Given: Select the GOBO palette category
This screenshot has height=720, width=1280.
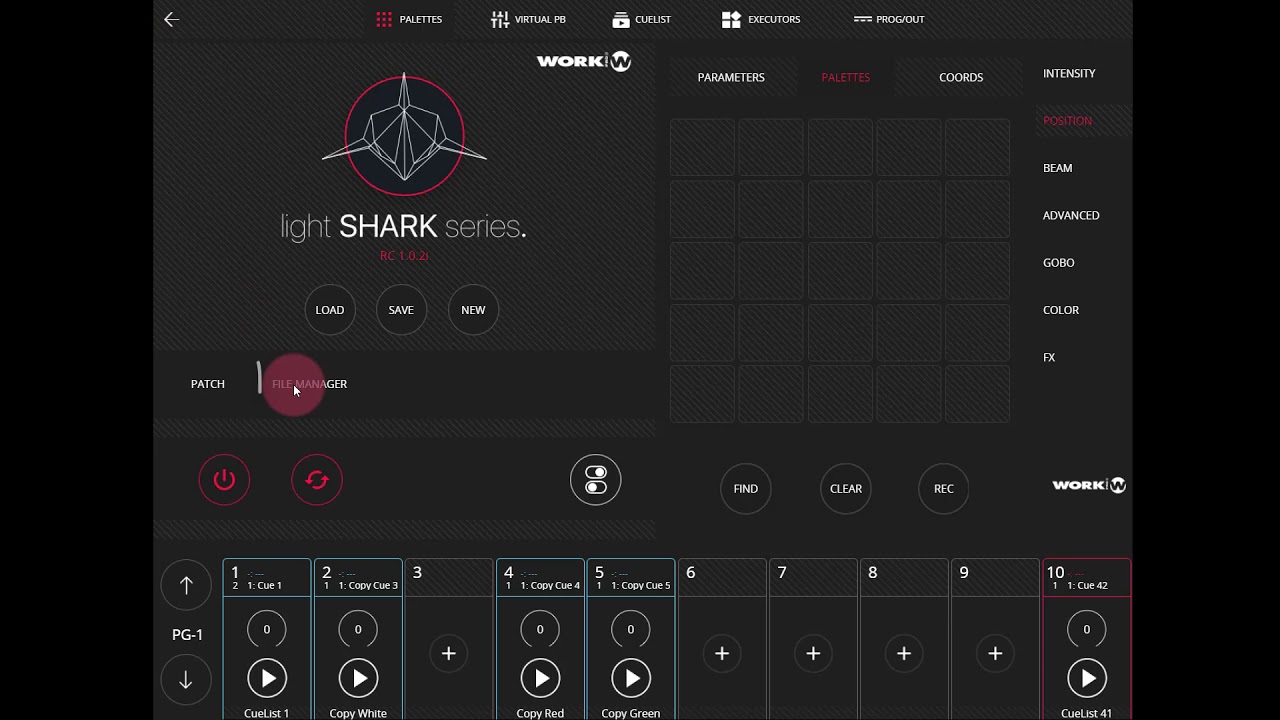Looking at the screenshot, I should click(1058, 263).
